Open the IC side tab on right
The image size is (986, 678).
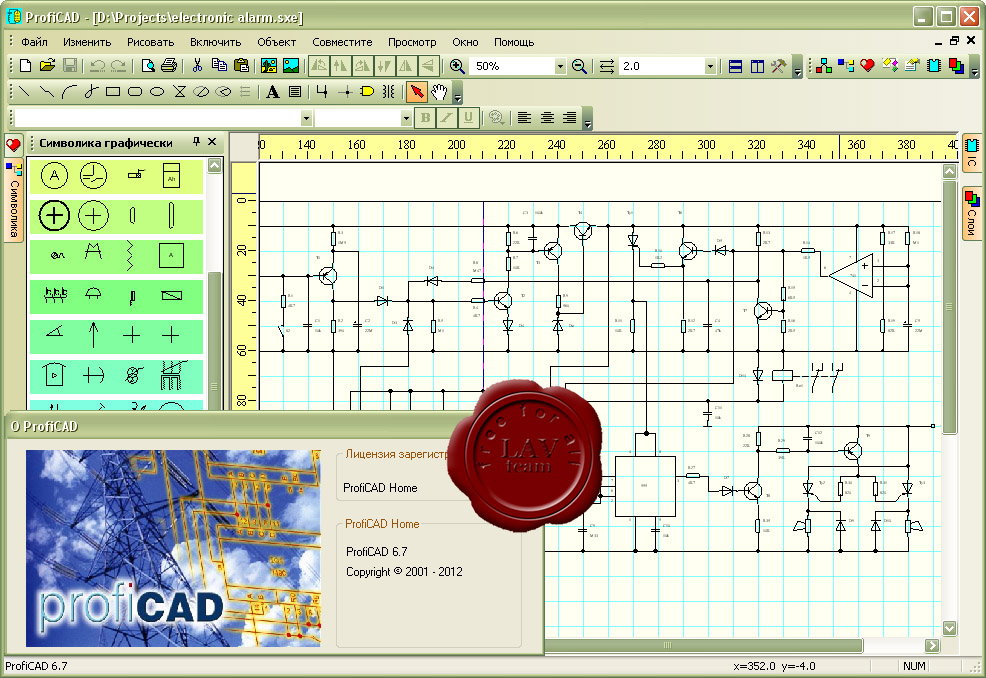(972, 153)
